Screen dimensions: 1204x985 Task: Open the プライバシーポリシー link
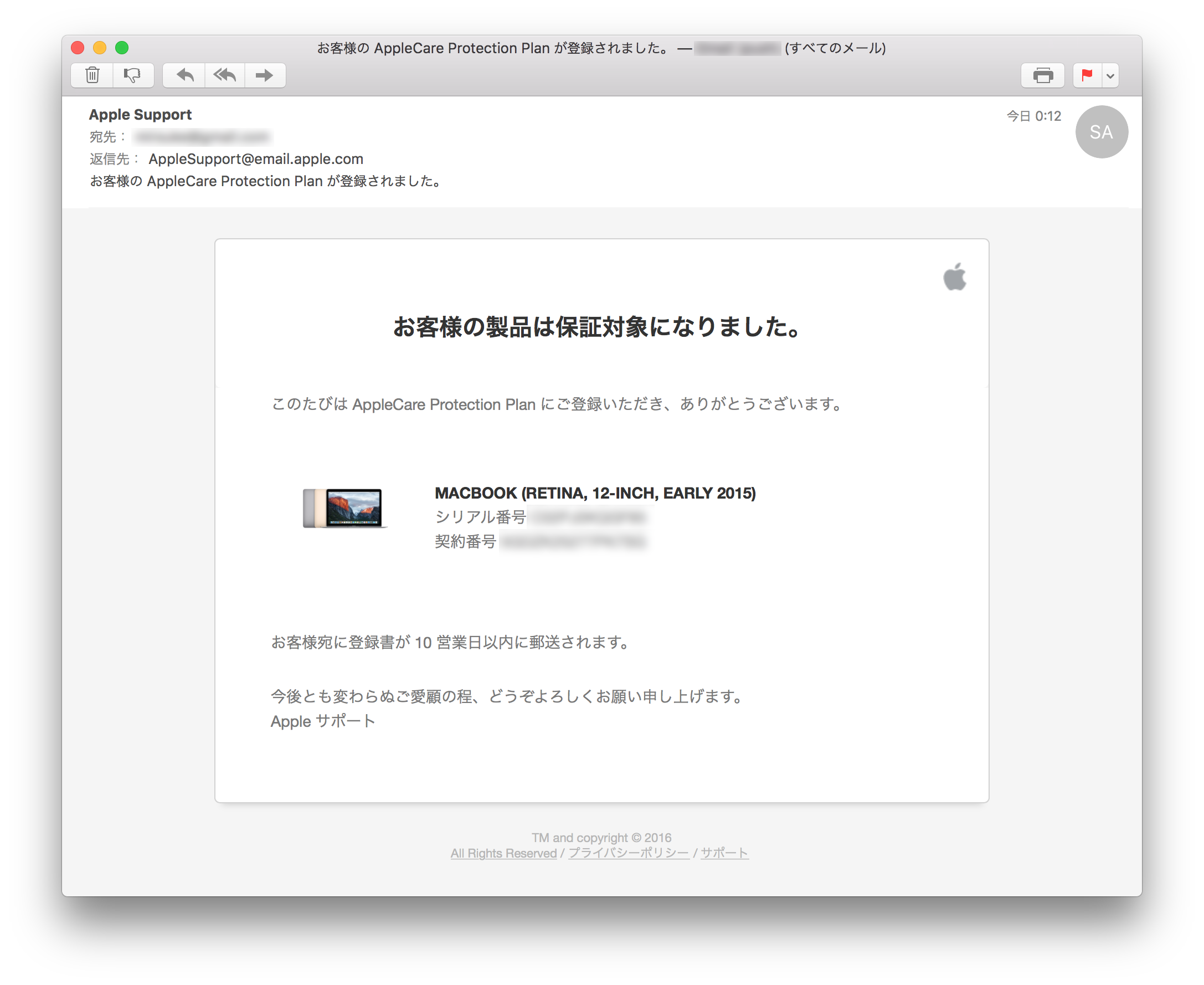[629, 853]
